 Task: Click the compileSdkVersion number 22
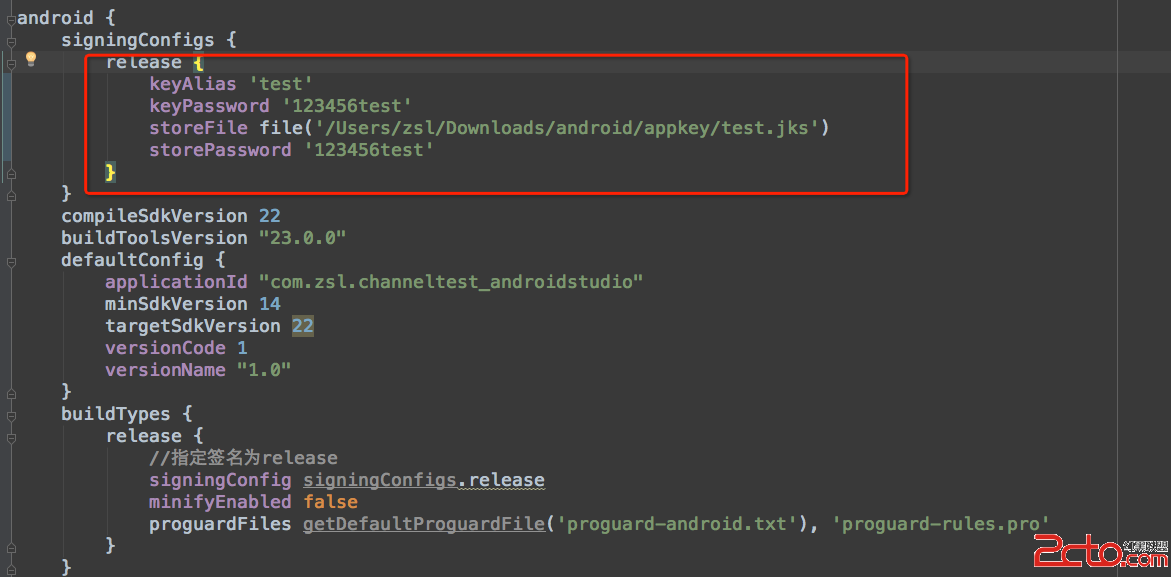[x=269, y=216]
